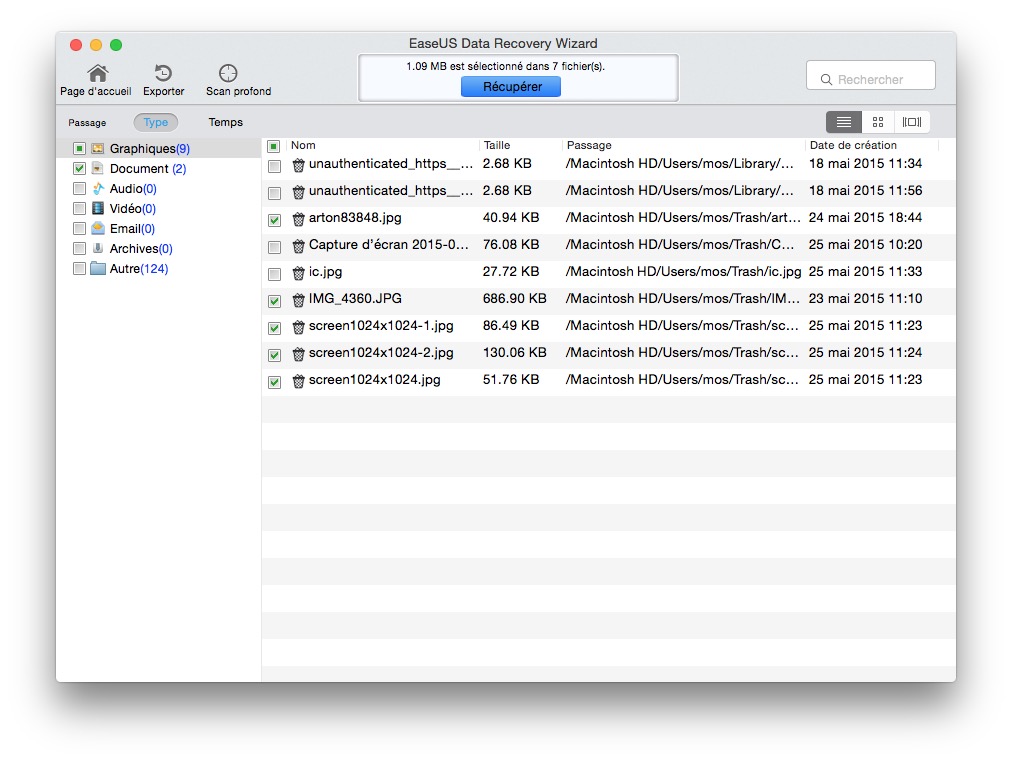Click the Document category icon
This screenshot has width=1012, height=762.
pyautogui.click(x=97, y=168)
